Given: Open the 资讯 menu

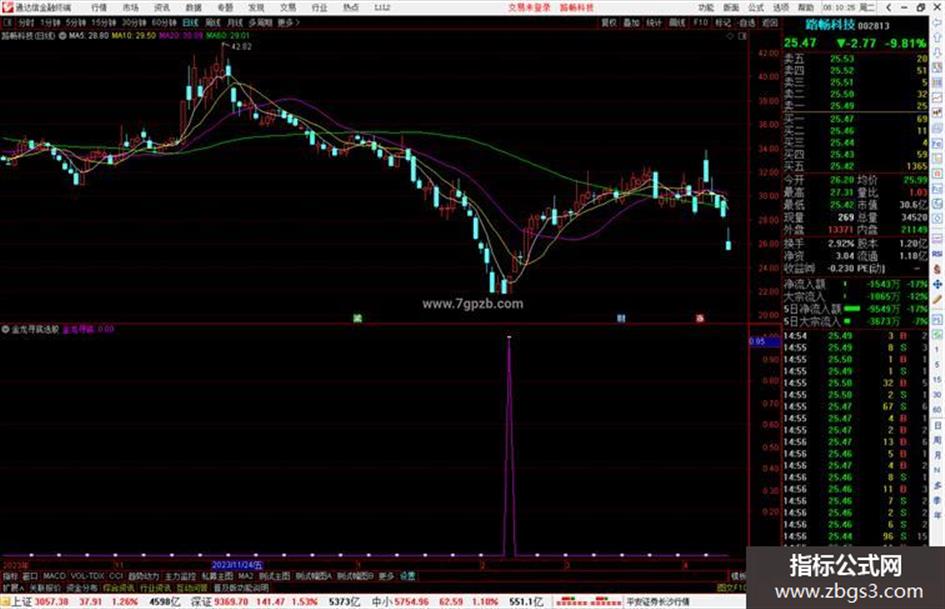Looking at the screenshot, I should [162, 7].
